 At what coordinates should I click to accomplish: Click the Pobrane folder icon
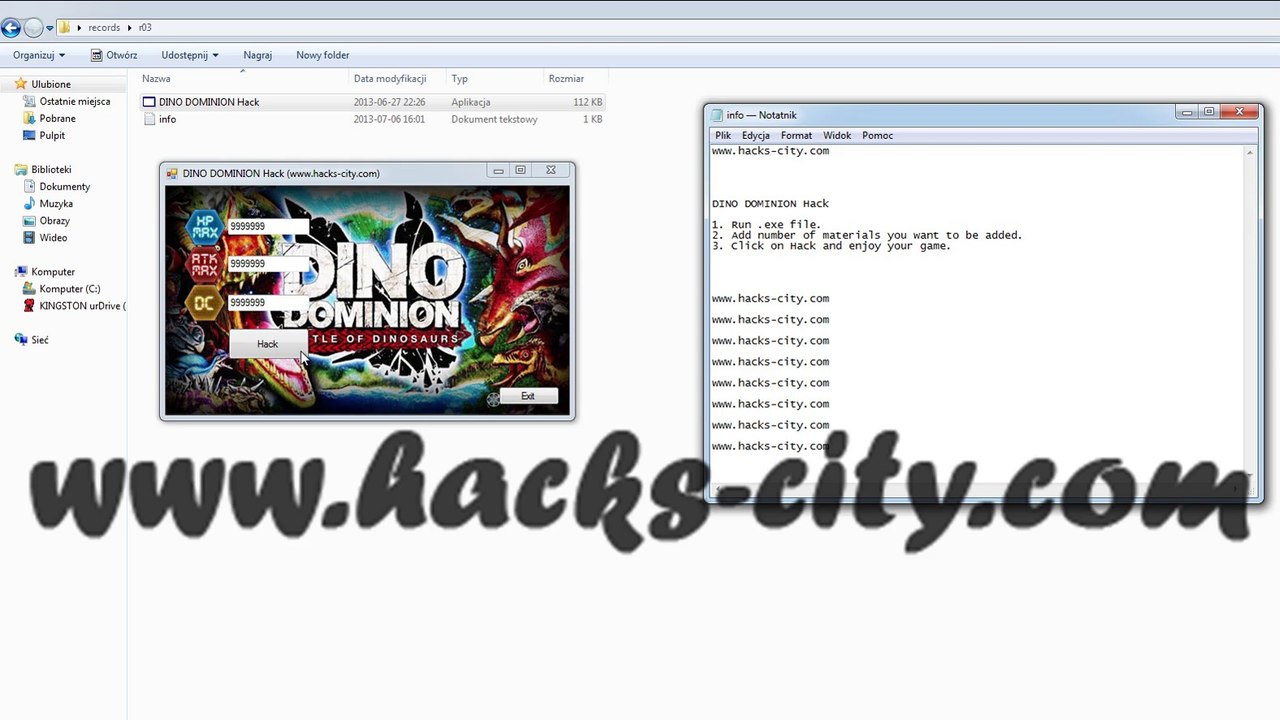pyautogui.click(x=29, y=118)
